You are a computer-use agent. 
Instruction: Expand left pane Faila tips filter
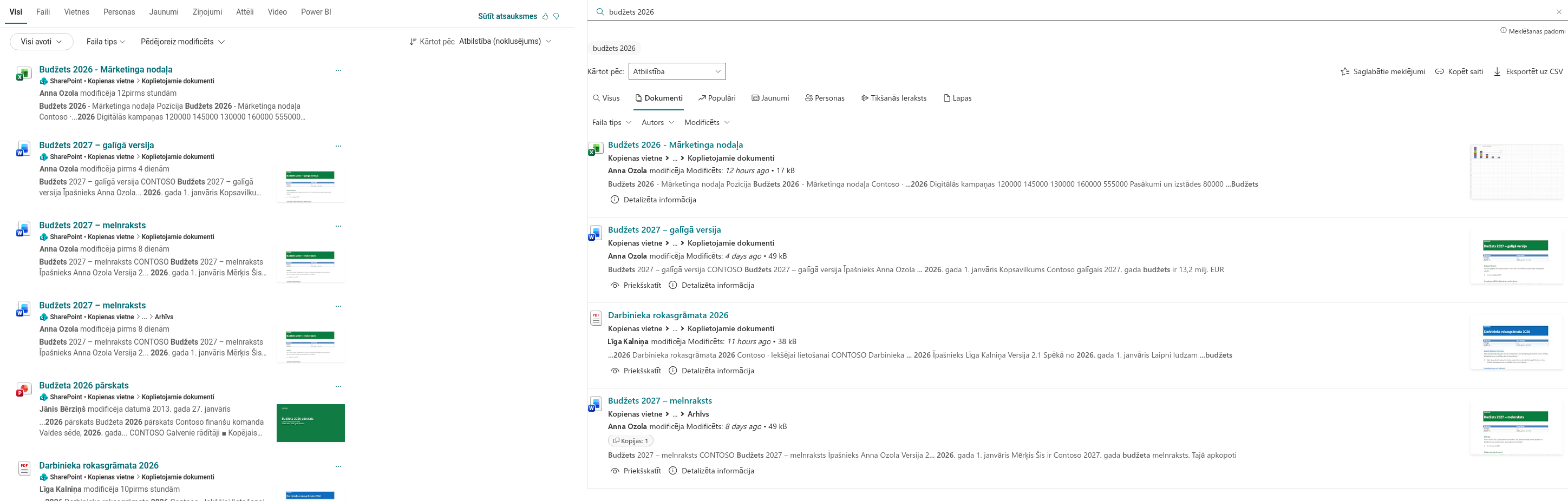pos(106,41)
